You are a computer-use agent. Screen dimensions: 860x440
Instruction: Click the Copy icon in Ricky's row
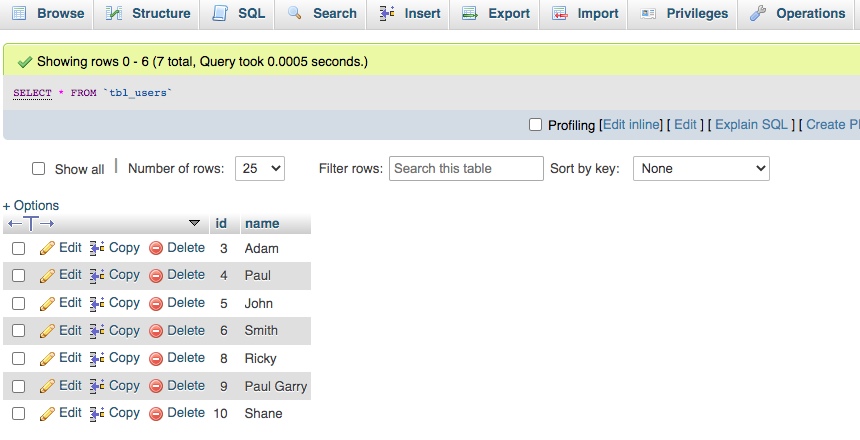tap(97, 359)
